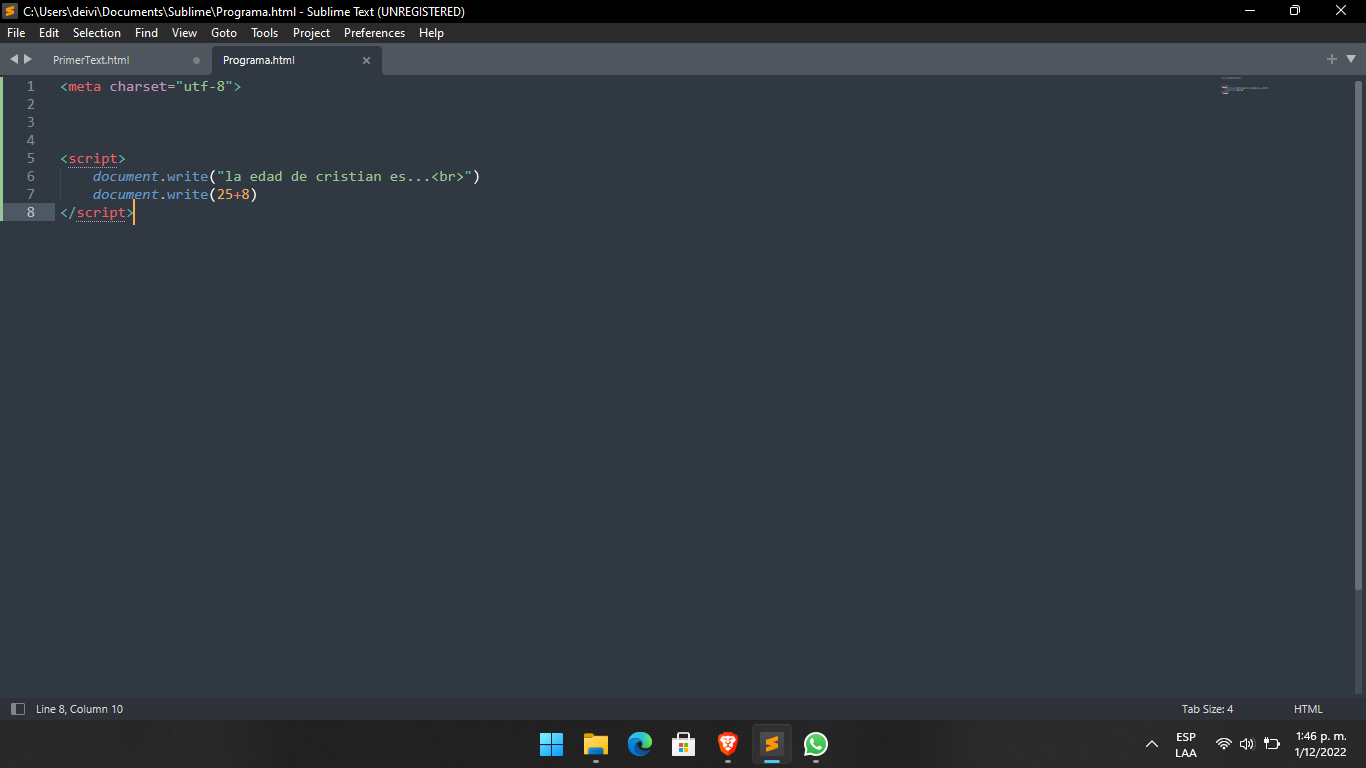Image resolution: width=1366 pixels, height=768 pixels.
Task: Click the vertical editor scrollbar
Action: coord(1358,335)
